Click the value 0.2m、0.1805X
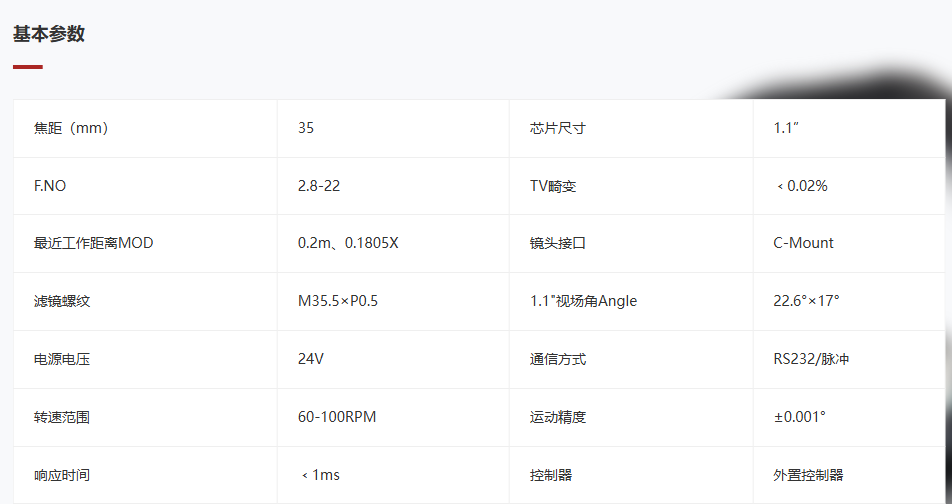952x504 pixels. coord(348,243)
